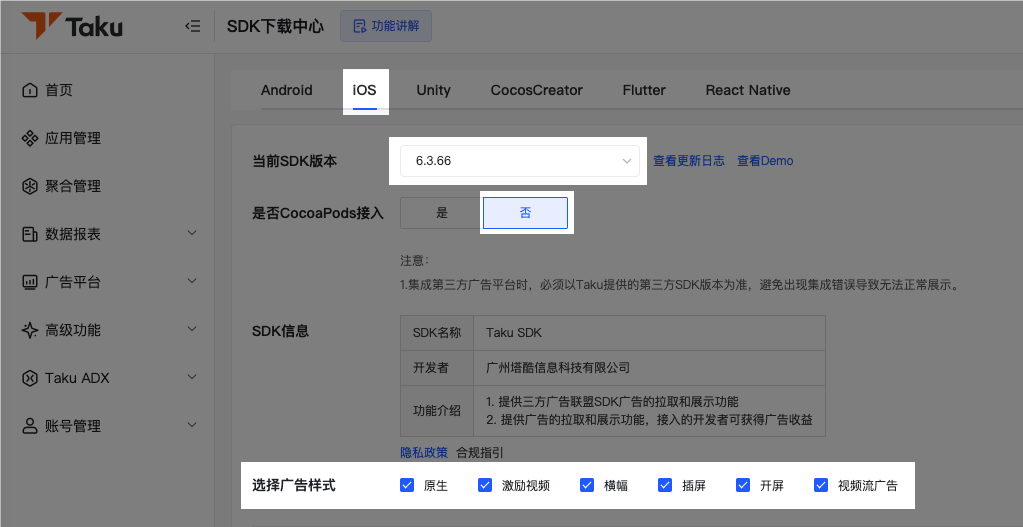This screenshot has width=1023, height=527.
Task: Expand the 高级功能 menu chevron
Action: pyautogui.click(x=192, y=329)
